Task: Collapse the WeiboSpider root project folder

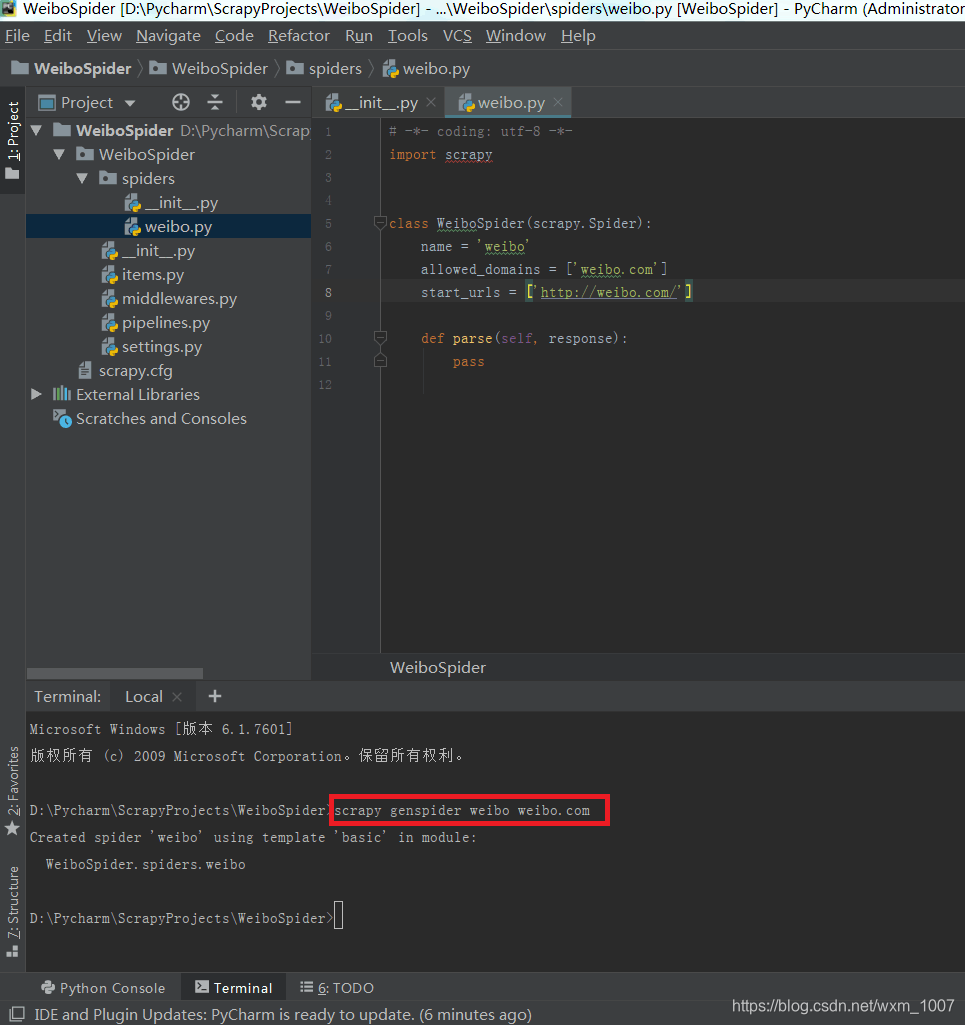Action: (x=37, y=130)
